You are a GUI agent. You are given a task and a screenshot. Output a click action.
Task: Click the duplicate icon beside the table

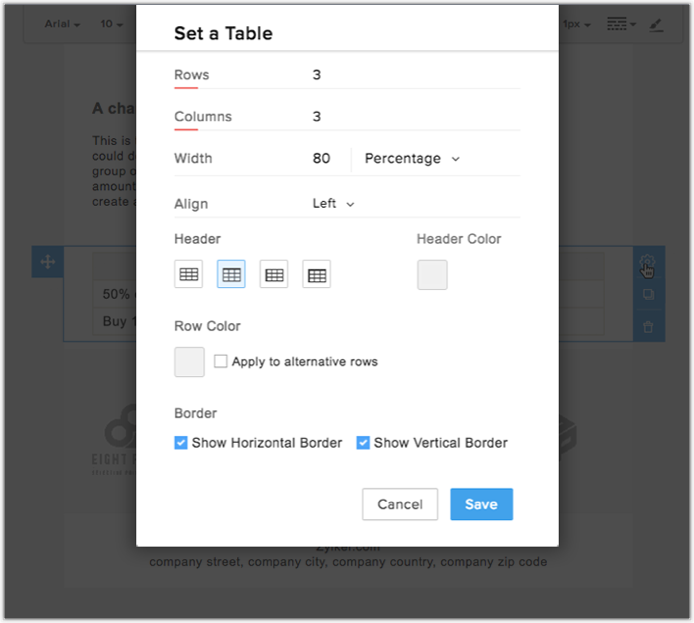647,295
